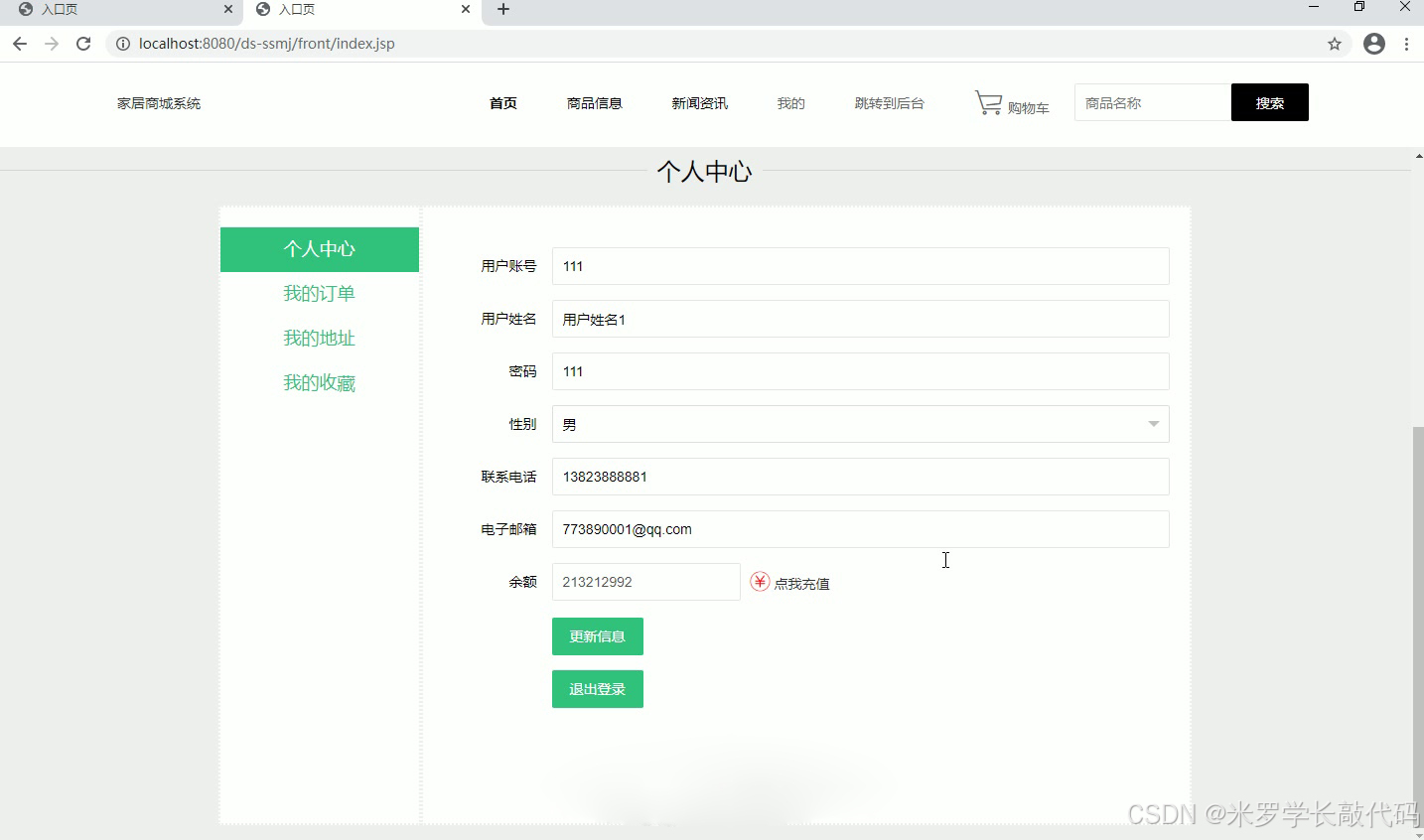Open the browser three-dot menu
Image resolution: width=1424 pixels, height=840 pixels.
[1407, 44]
